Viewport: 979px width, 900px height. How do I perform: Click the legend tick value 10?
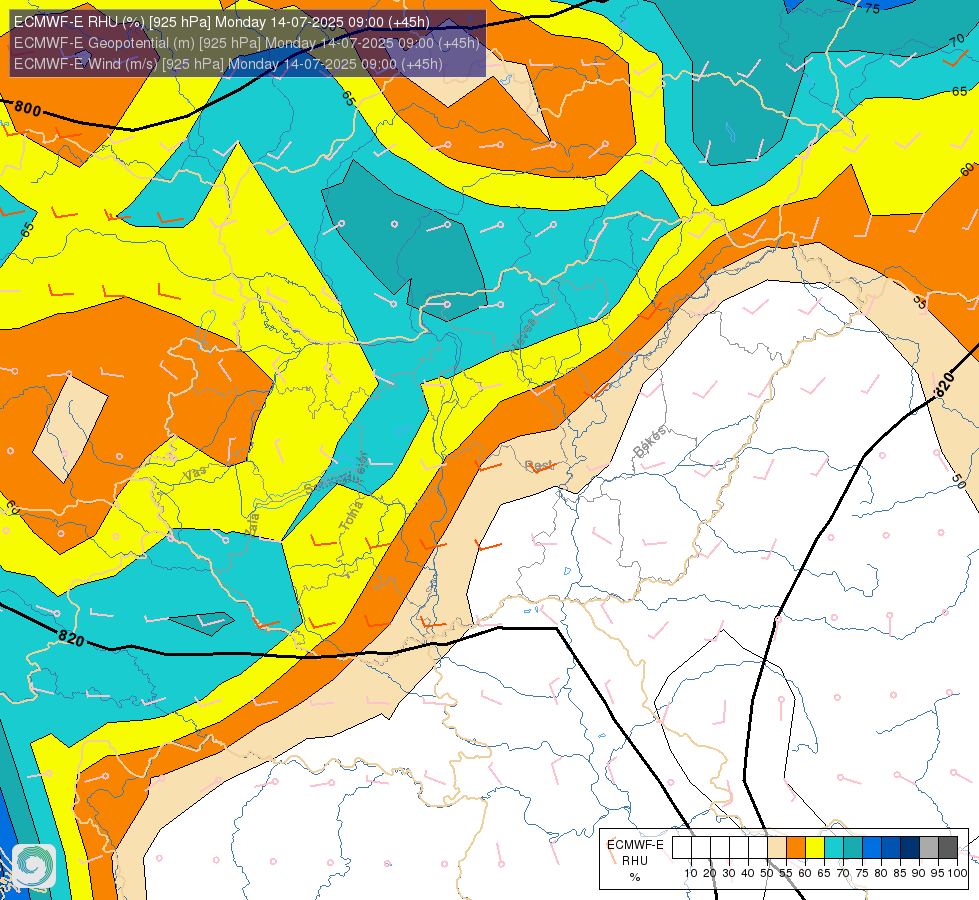(691, 873)
